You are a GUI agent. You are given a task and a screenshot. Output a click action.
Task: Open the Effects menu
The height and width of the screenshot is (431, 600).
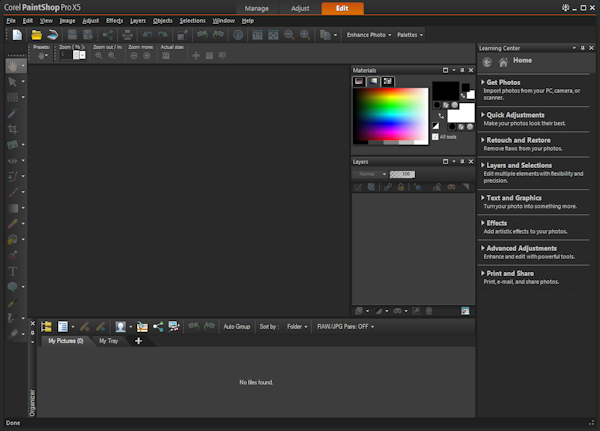coord(114,20)
